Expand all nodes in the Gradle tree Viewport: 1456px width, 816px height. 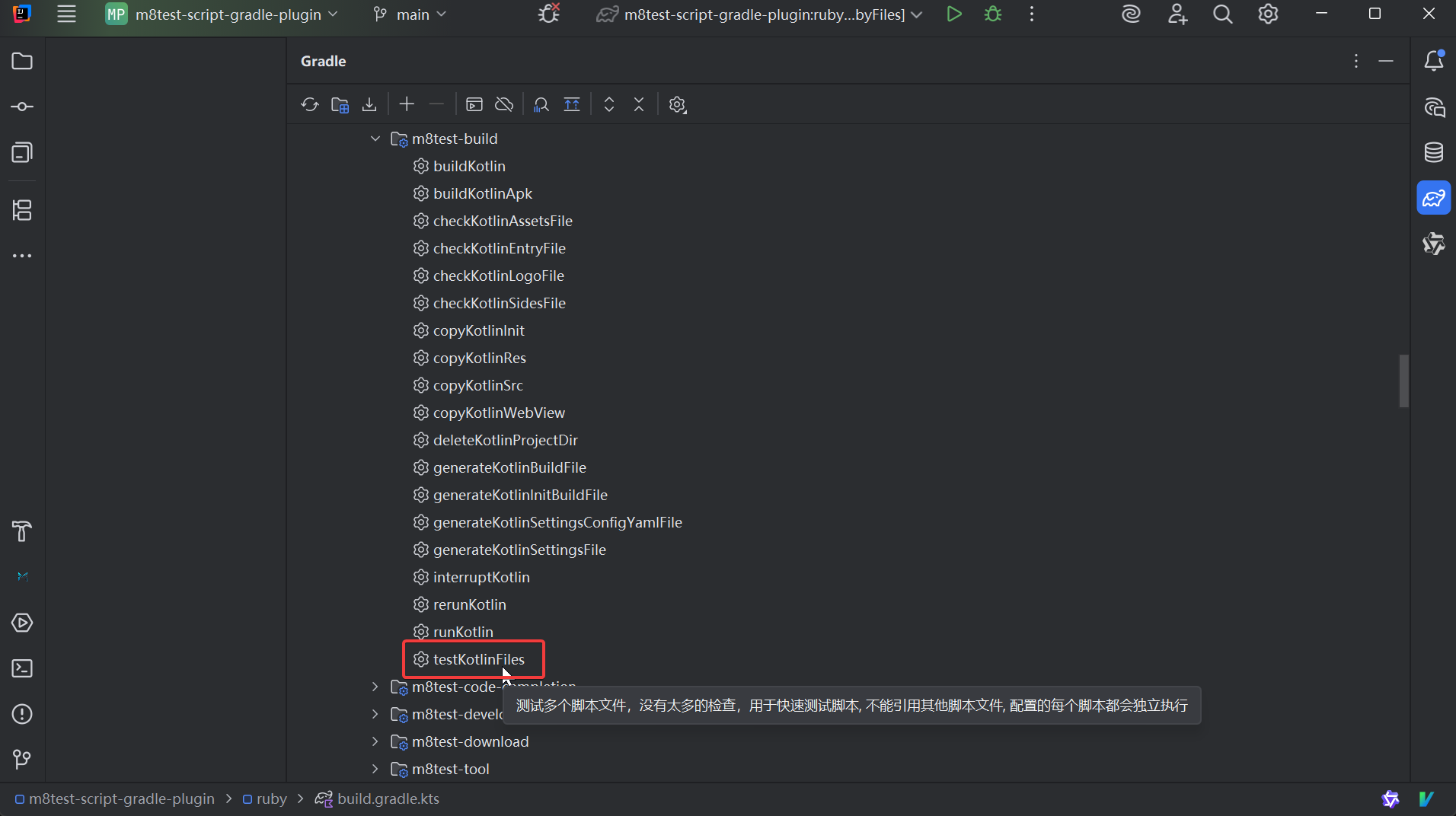coord(609,104)
